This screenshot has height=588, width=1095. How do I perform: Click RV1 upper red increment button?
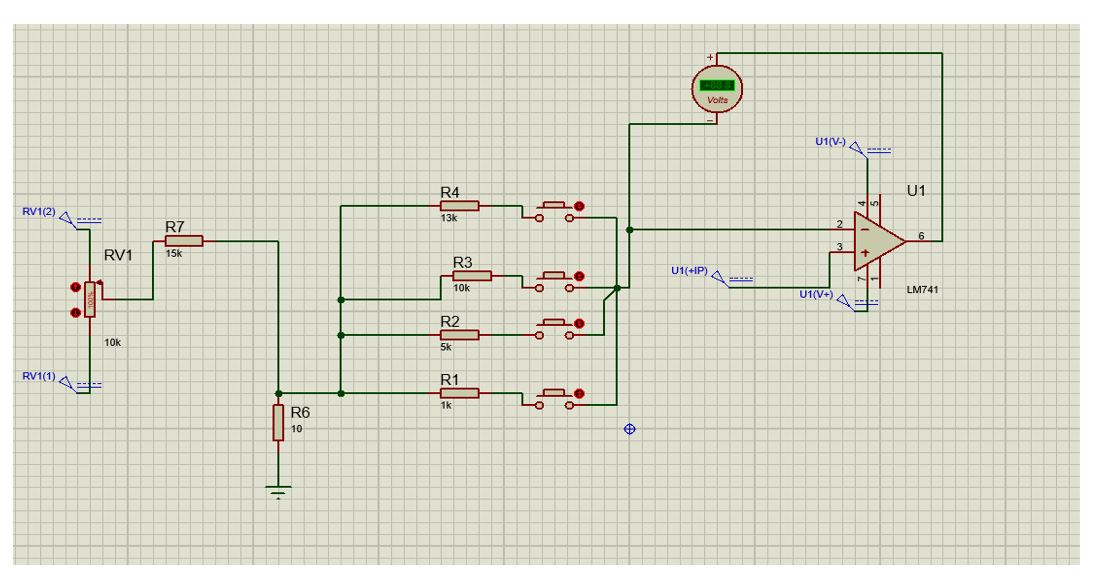75,287
